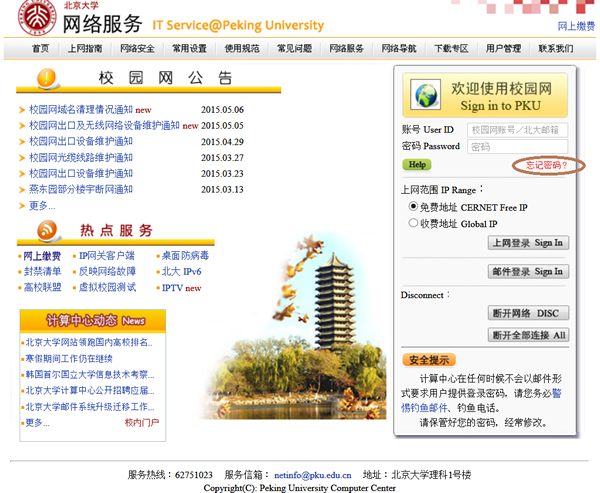Click the globe icon in sign-in banner
Screen dimensions: 600x493
coord(427,95)
